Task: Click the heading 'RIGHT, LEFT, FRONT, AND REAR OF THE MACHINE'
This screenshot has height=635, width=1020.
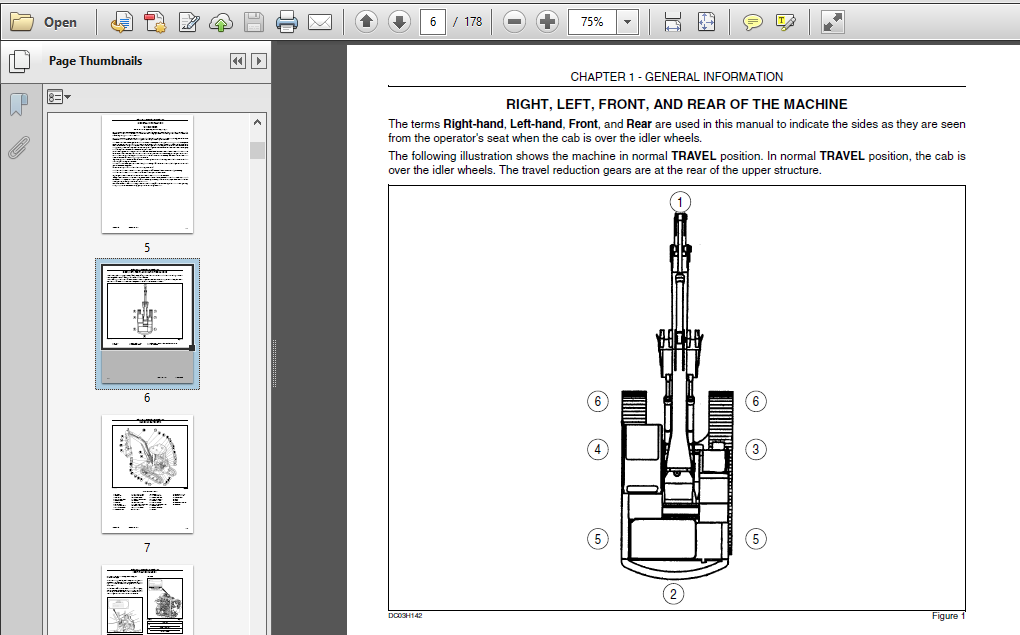Action: coord(677,104)
